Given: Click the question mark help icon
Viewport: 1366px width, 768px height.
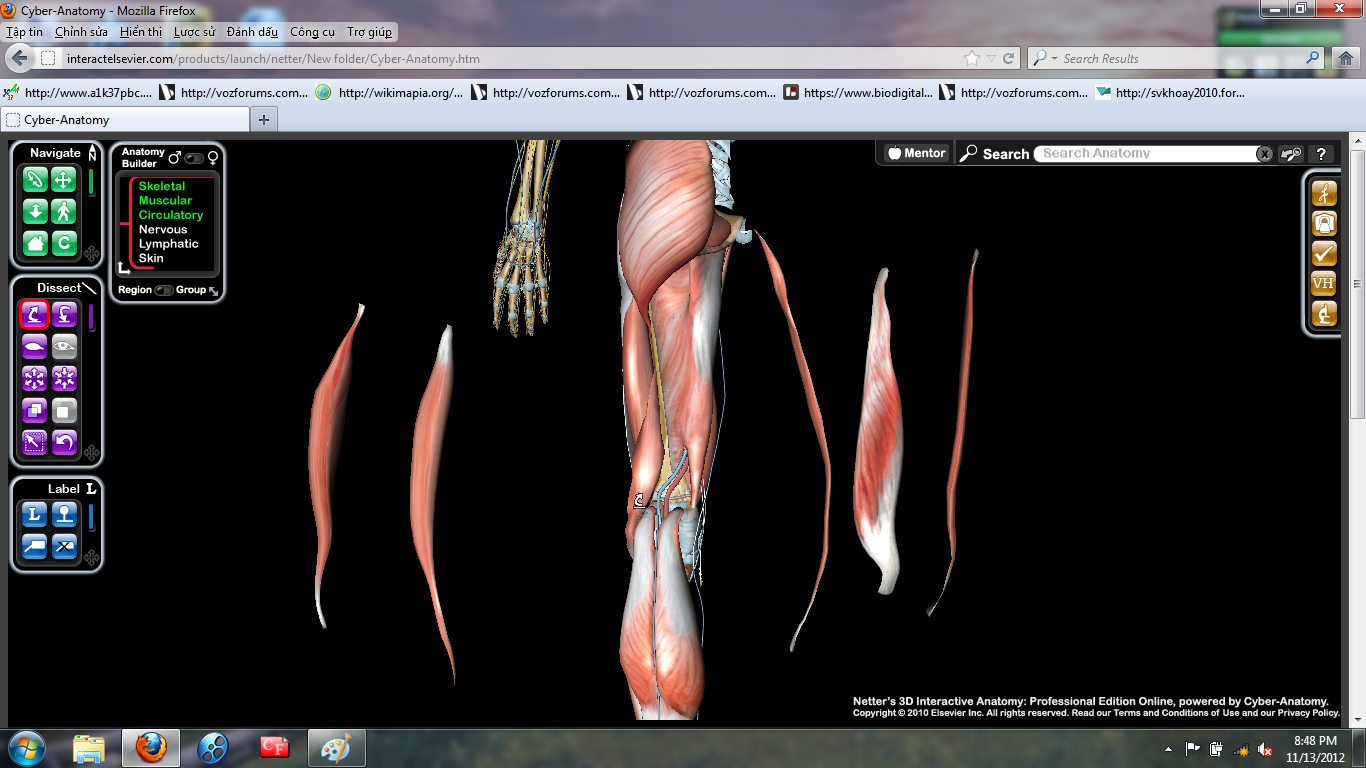Looking at the screenshot, I should (x=1321, y=154).
